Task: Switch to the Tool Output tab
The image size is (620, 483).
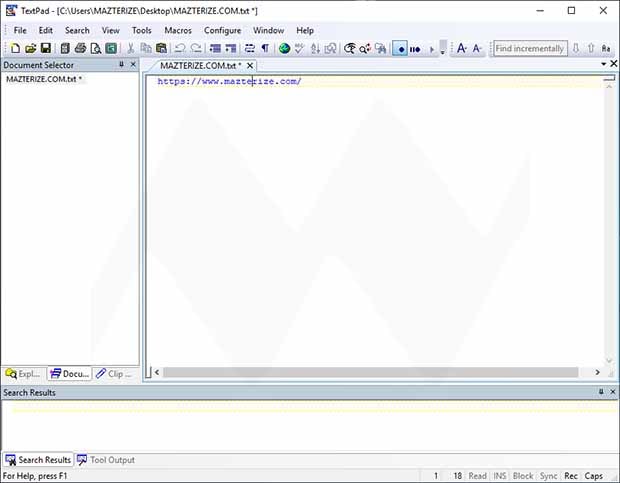Action: pyautogui.click(x=106, y=460)
